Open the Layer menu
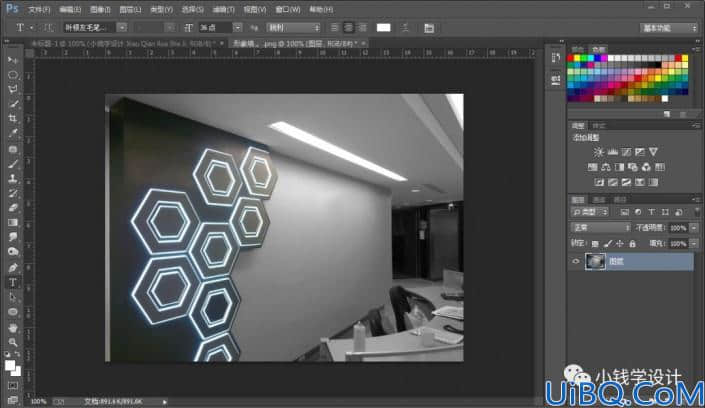Viewport: 705px width, 408px height. (130, 9)
